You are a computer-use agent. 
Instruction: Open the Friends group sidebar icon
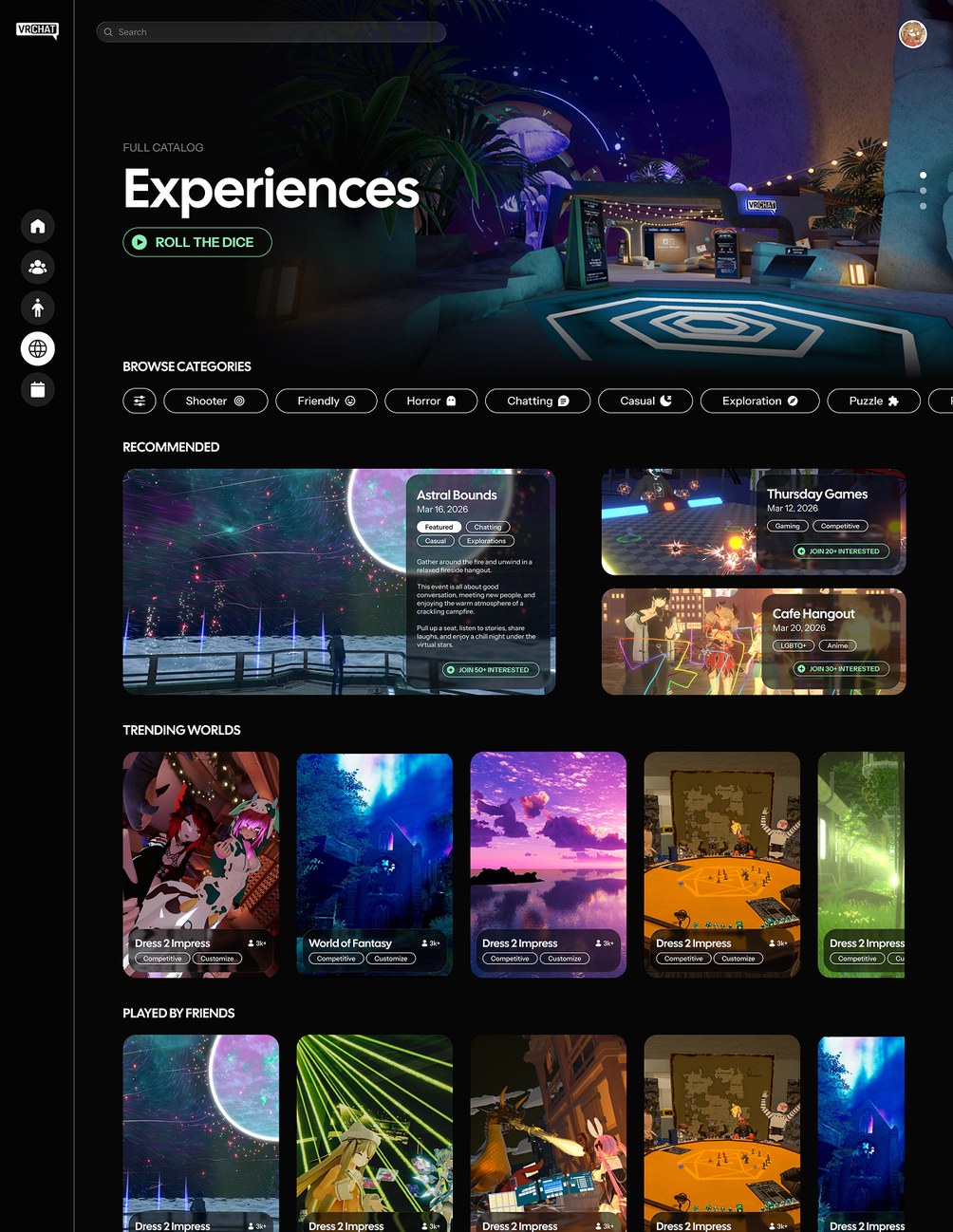[38, 267]
